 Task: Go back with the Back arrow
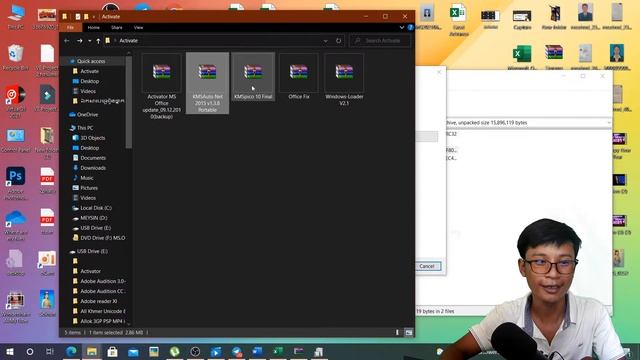67,41
